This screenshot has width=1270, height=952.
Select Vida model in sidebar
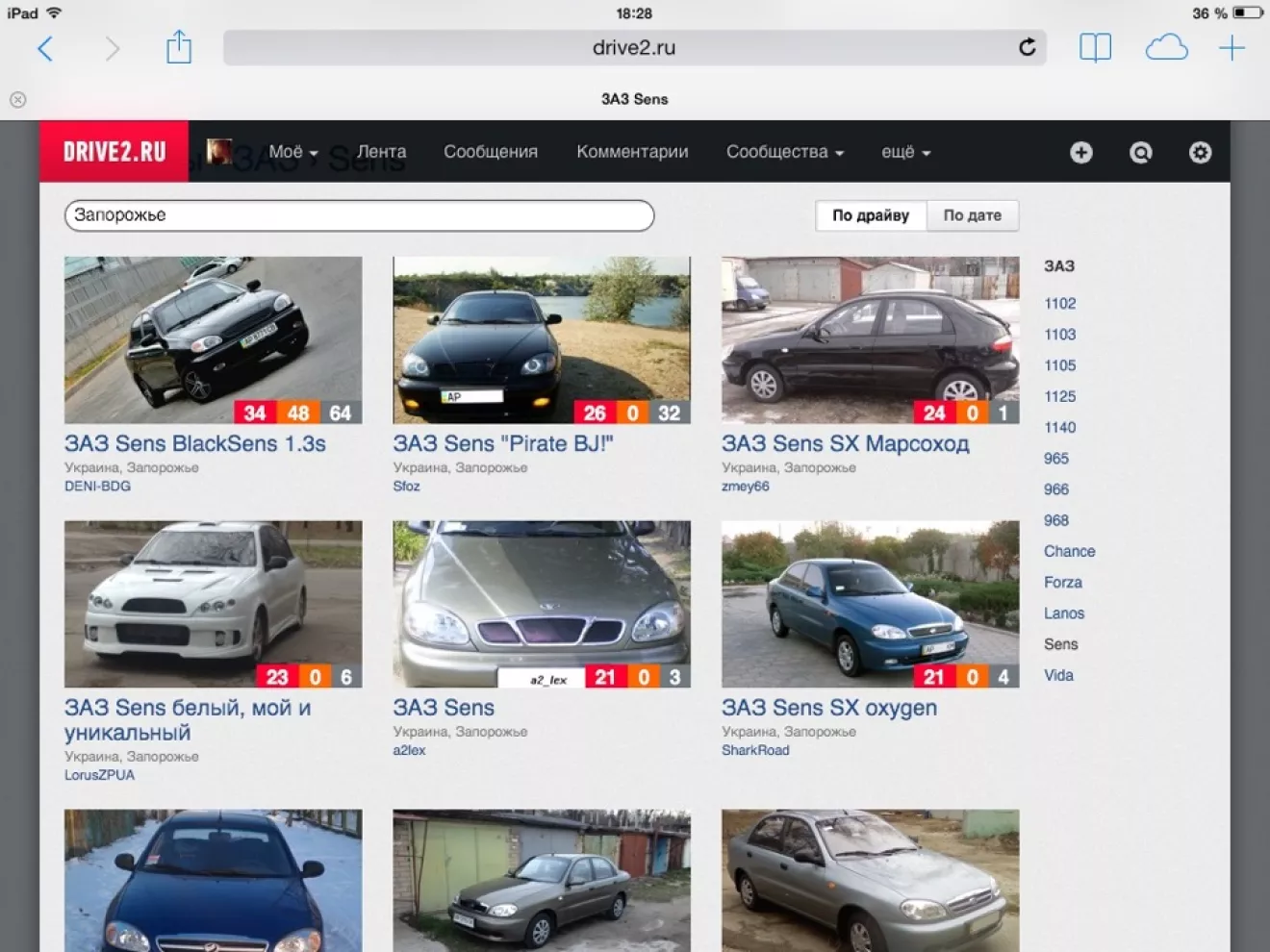point(1058,675)
